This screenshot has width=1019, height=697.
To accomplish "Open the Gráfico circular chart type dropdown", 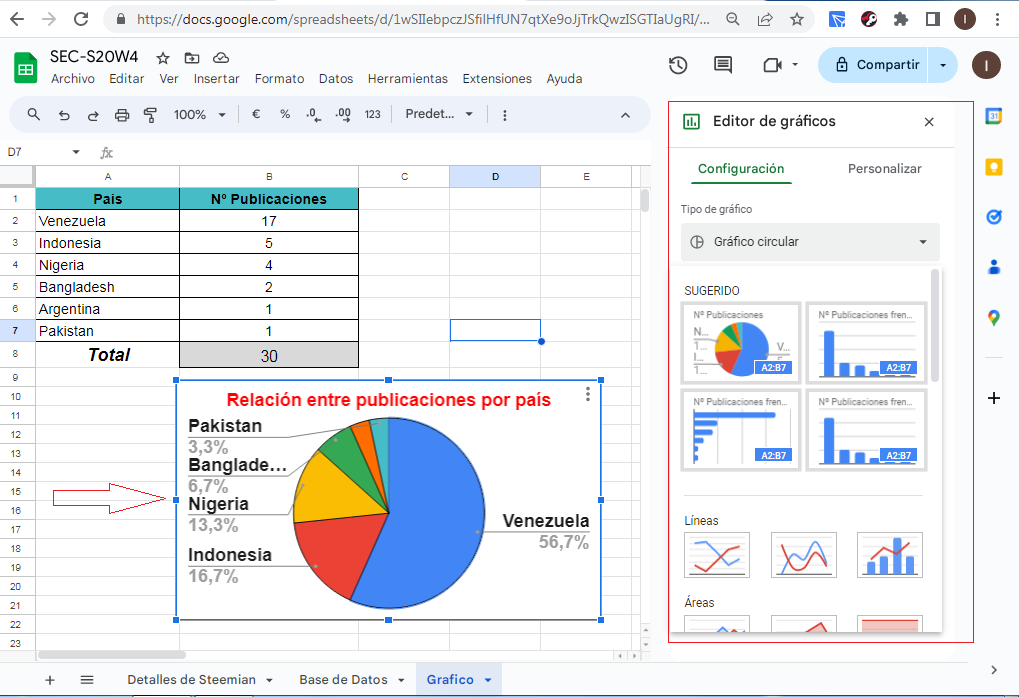I will point(810,242).
